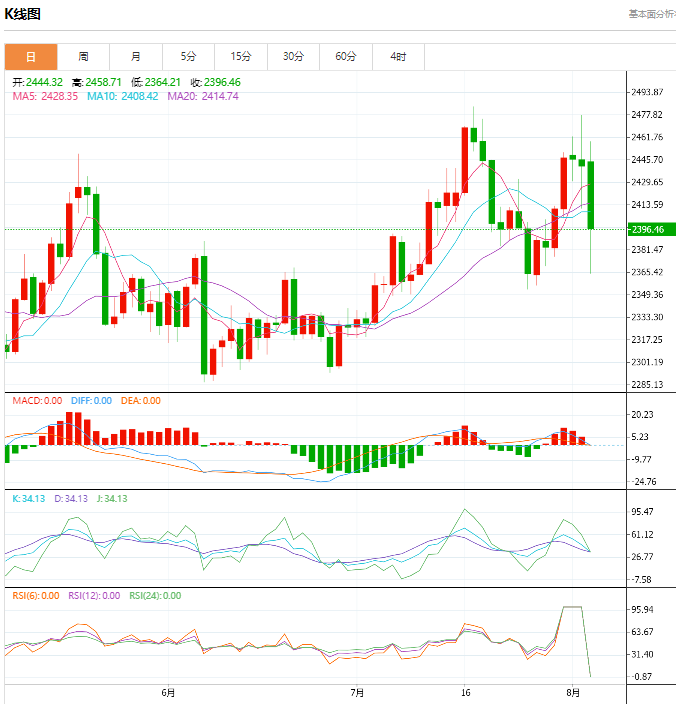Click the 8月 date axis marker
Viewport: 676px width, 704px height.
point(573,693)
